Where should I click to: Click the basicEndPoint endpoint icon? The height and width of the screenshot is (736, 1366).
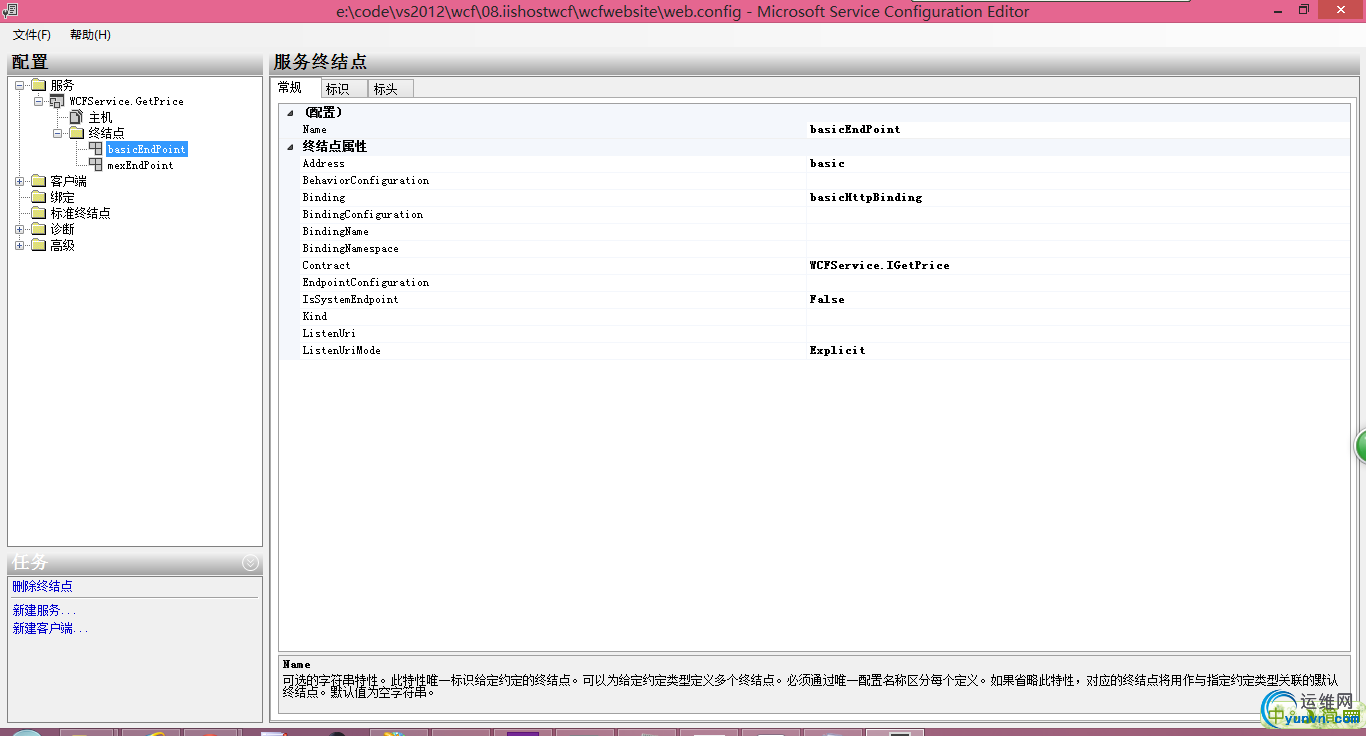click(95, 149)
